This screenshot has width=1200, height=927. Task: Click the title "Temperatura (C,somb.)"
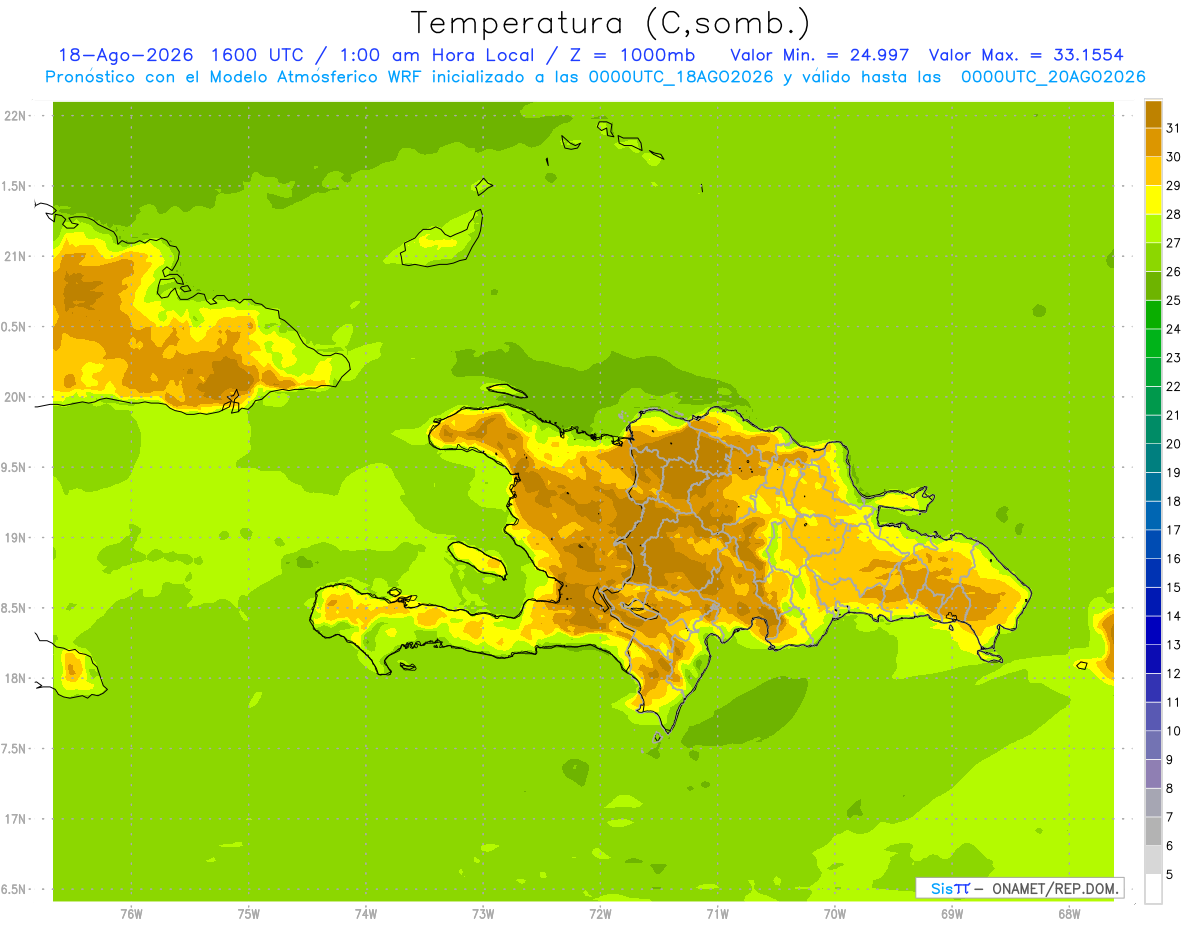click(x=611, y=23)
